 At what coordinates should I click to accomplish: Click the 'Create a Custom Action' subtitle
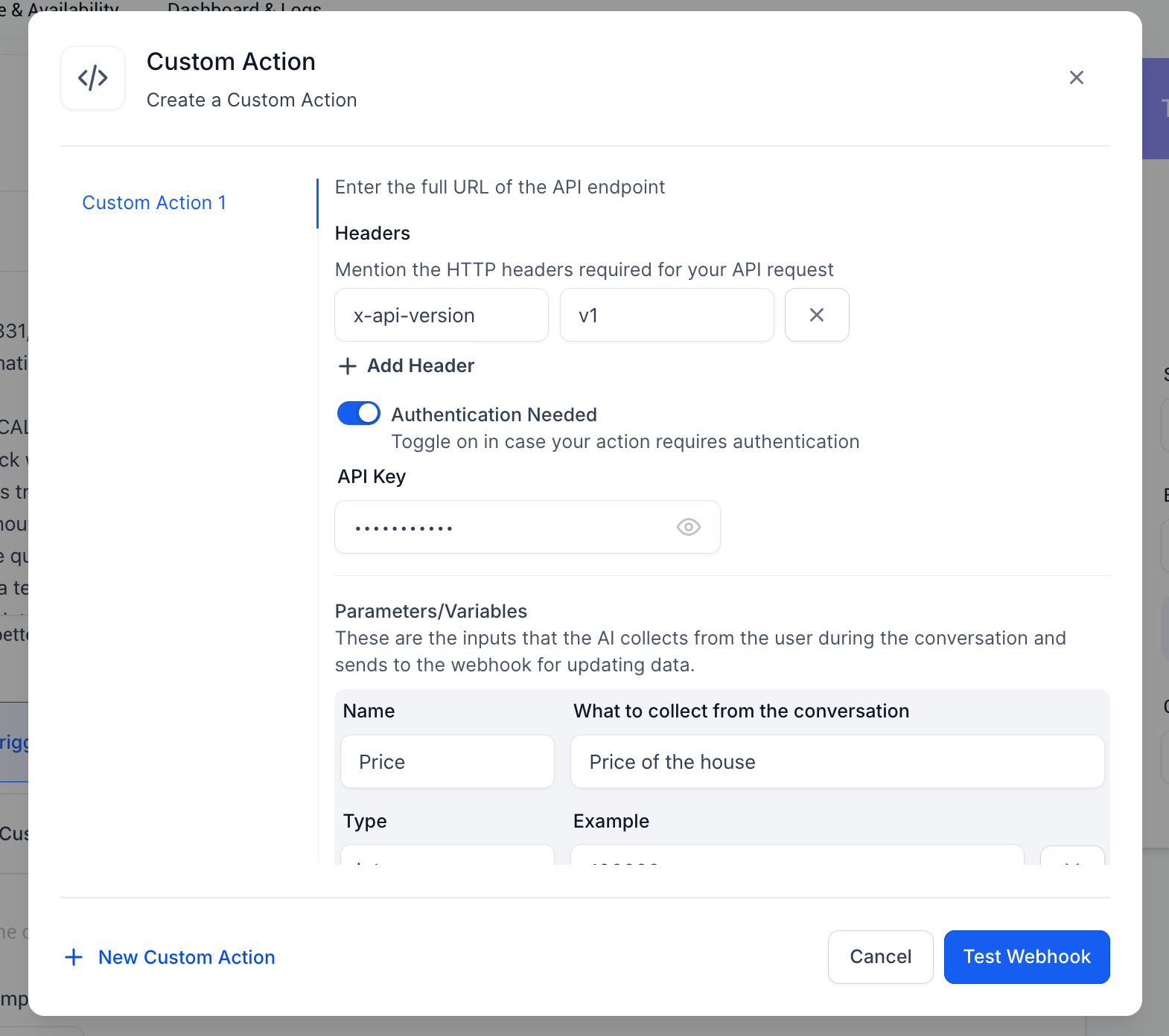pyautogui.click(x=252, y=100)
